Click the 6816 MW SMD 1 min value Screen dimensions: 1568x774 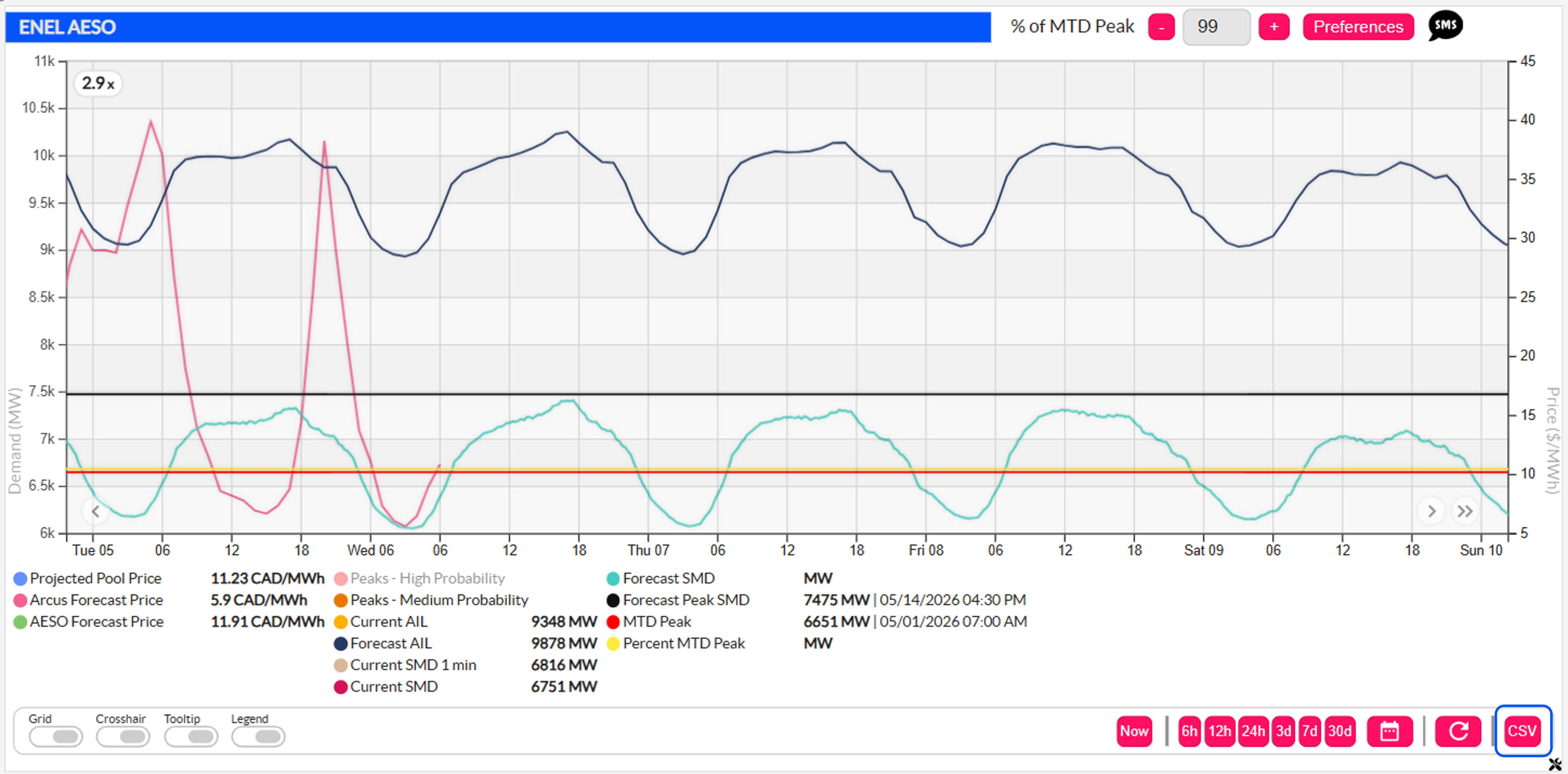click(x=564, y=665)
